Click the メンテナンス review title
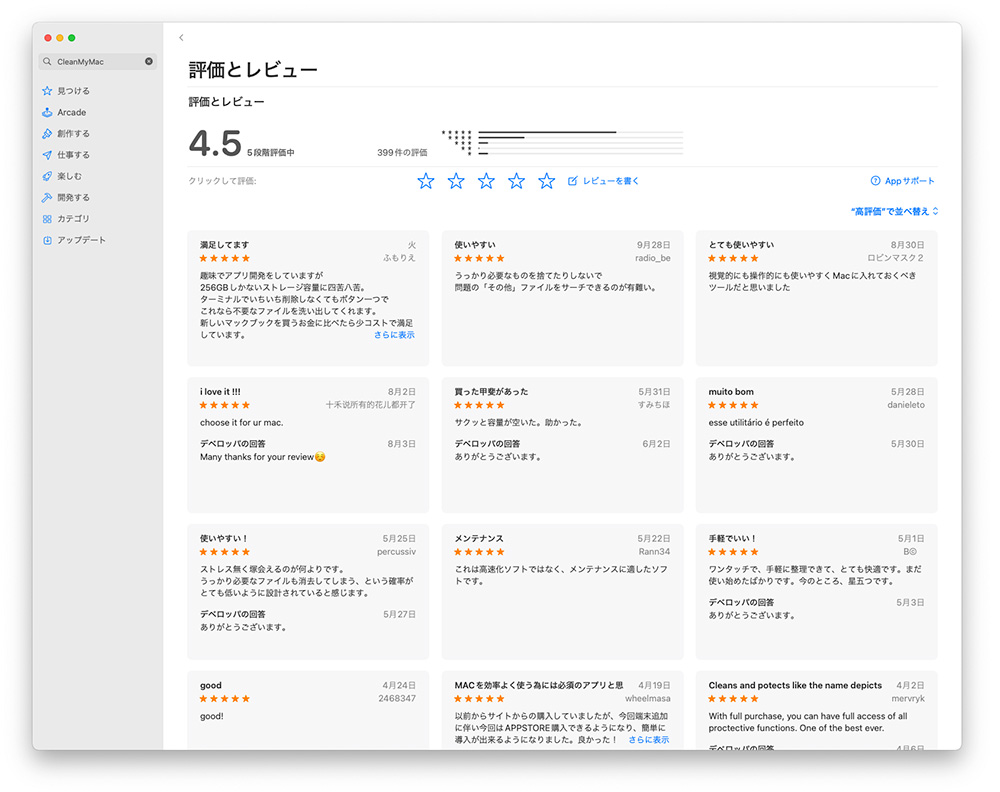 click(479, 538)
